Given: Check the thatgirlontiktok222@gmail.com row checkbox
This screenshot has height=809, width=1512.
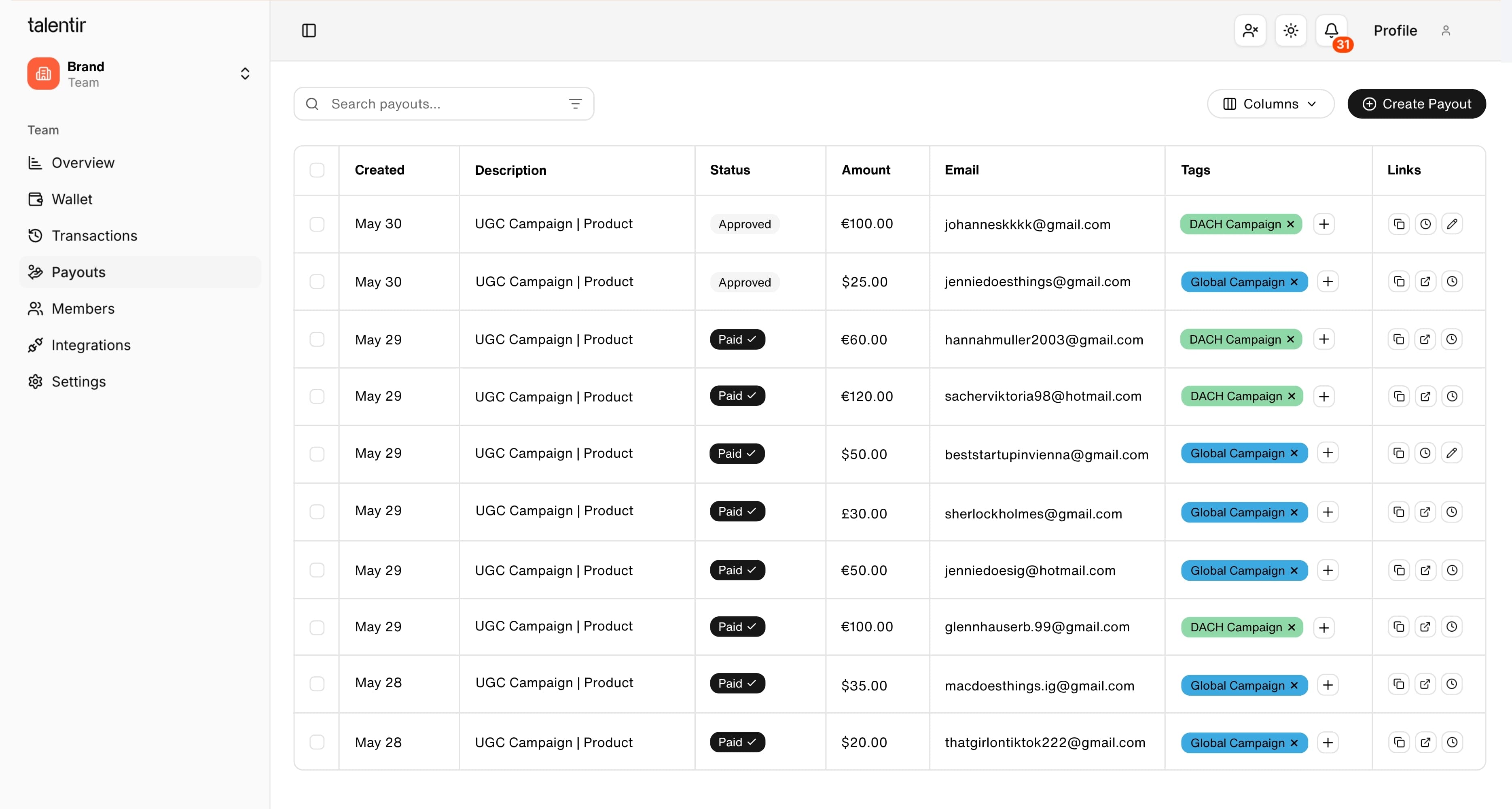Looking at the screenshot, I should (317, 742).
